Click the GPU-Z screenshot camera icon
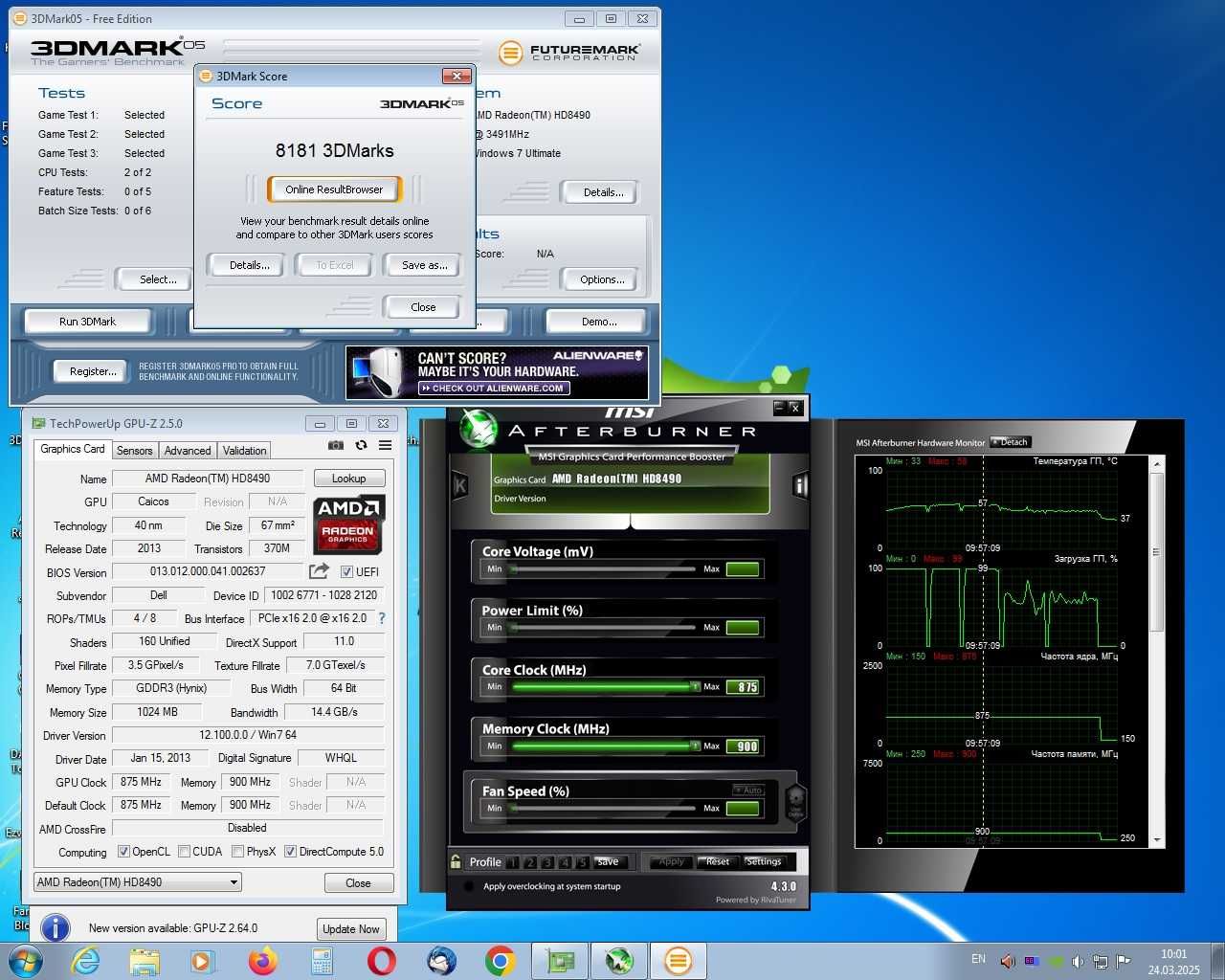The width and height of the screenshot is (1225, 980). click(336, 445)
